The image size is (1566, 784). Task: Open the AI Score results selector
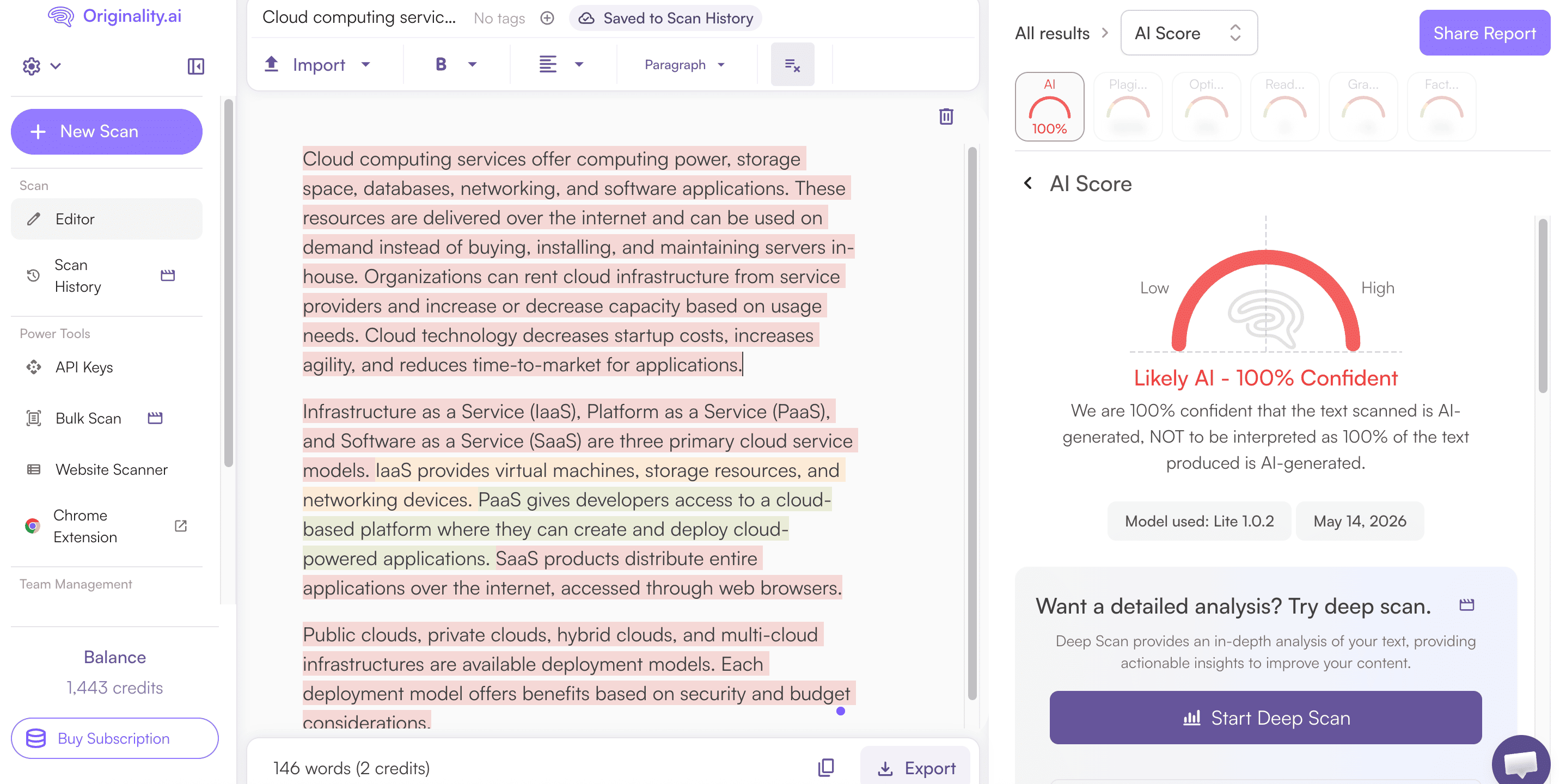tap(1189, 33)
